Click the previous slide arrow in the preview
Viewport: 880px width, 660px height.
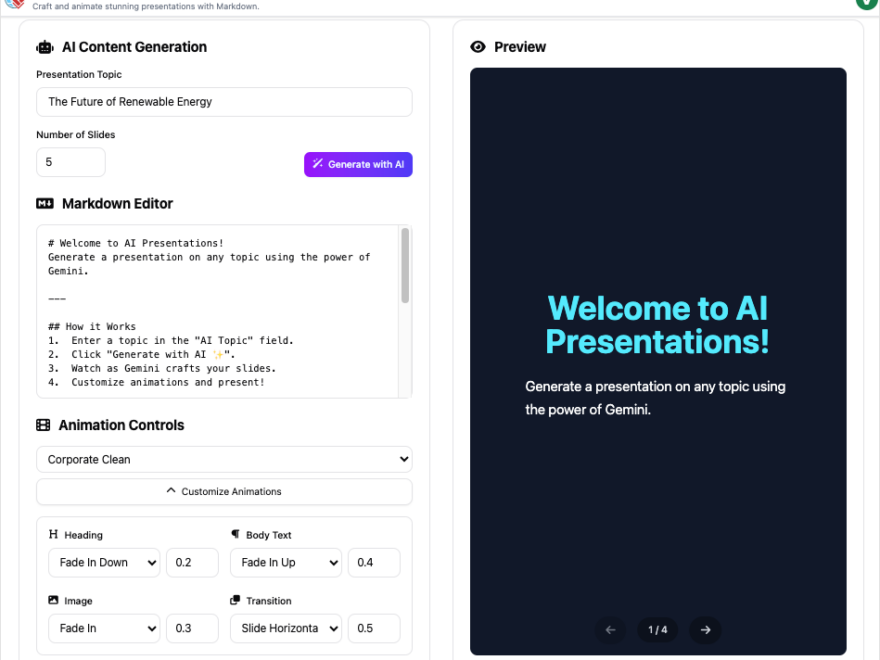[x=611, y=630]
